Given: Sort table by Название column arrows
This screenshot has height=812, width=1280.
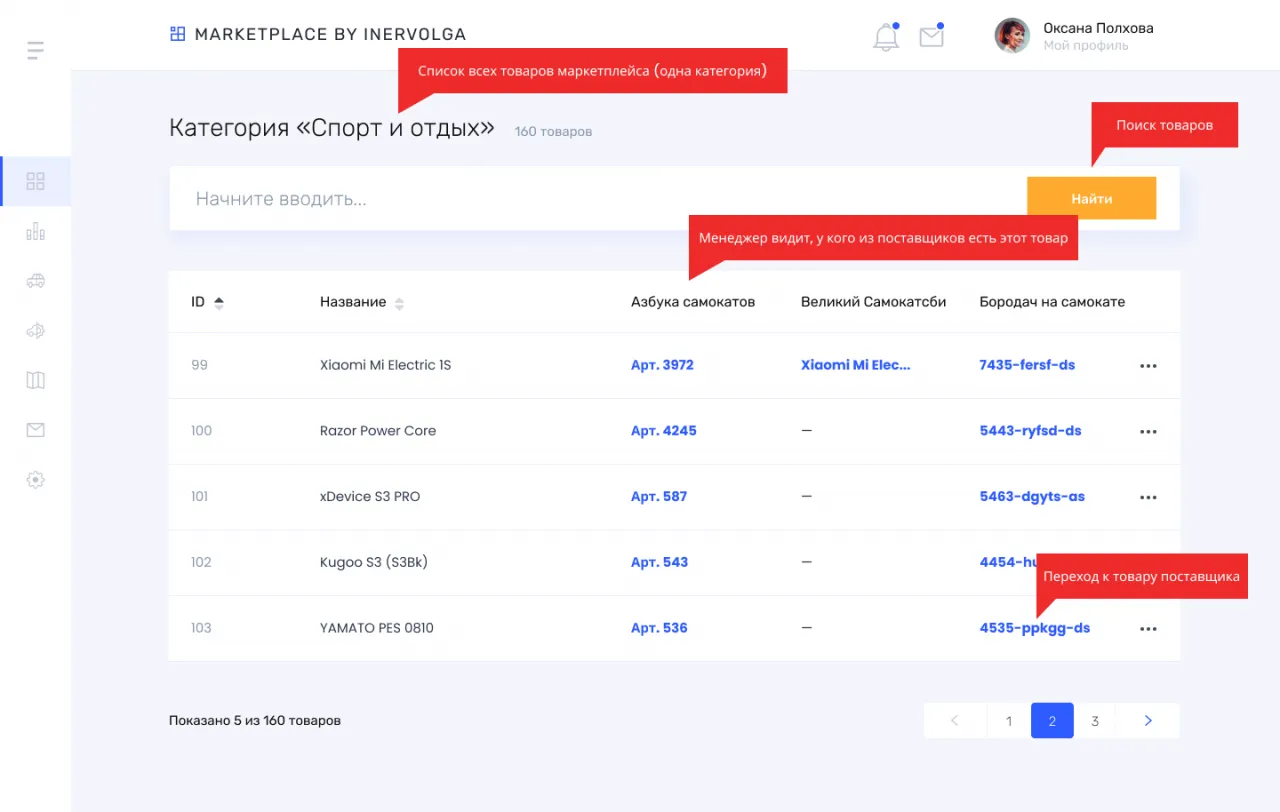Looking at the screenshot, I should point(399,303).
